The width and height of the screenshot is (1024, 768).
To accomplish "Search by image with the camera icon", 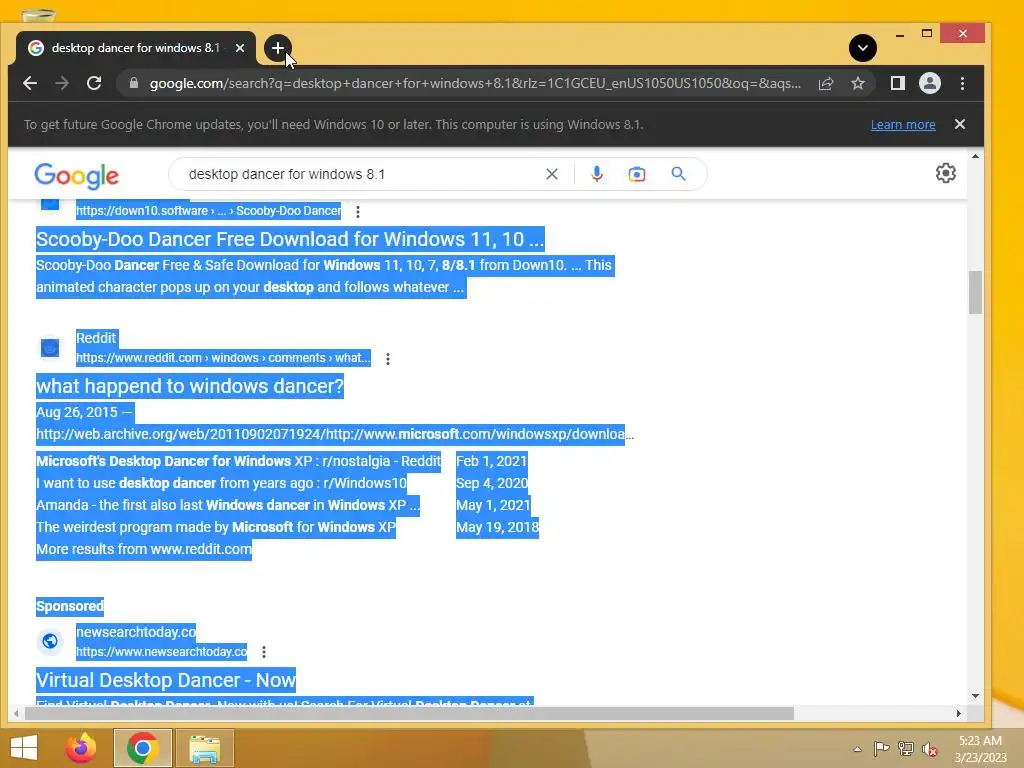I will click(x=637, y=174).
